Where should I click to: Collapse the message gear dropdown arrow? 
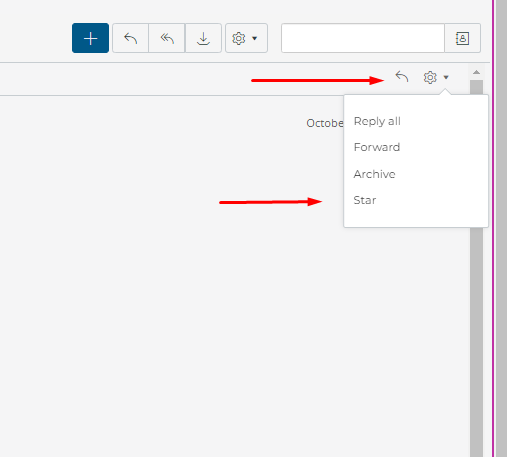coord(446,77)
